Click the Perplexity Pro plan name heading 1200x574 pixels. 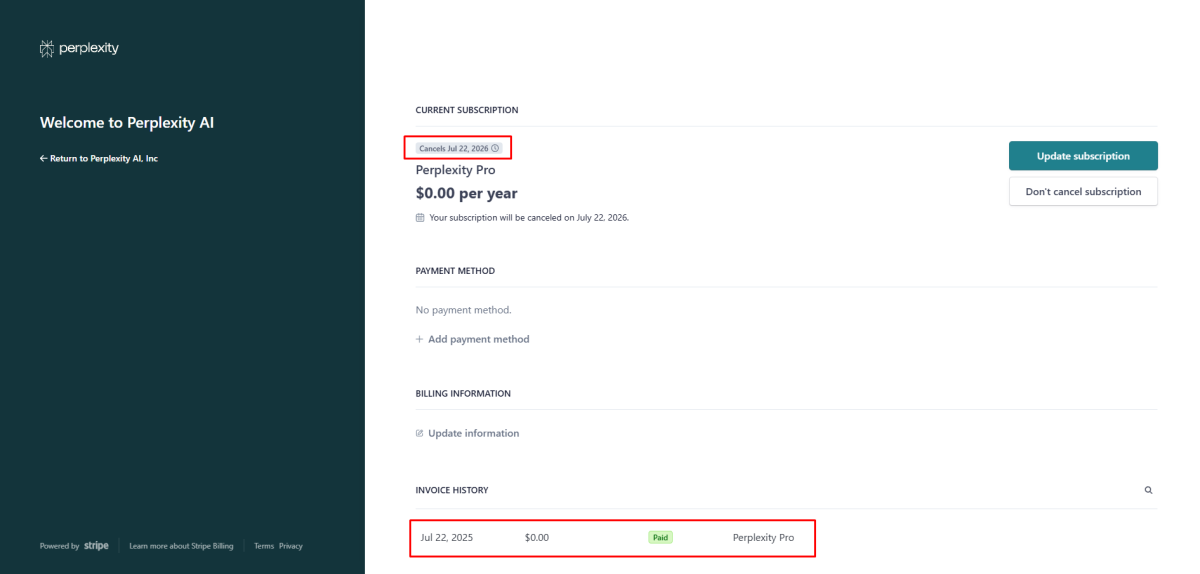coord(456,170)
